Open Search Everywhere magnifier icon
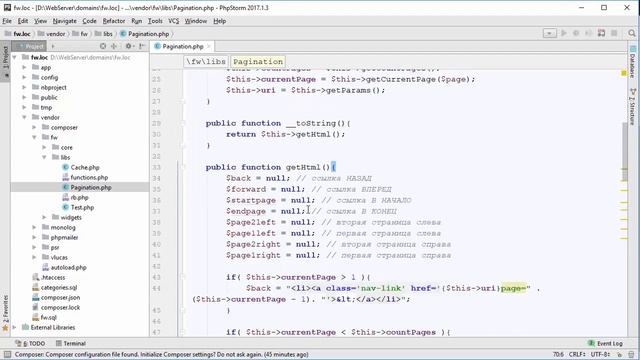This screenshot has height=360, width=640. coord(632,33)
